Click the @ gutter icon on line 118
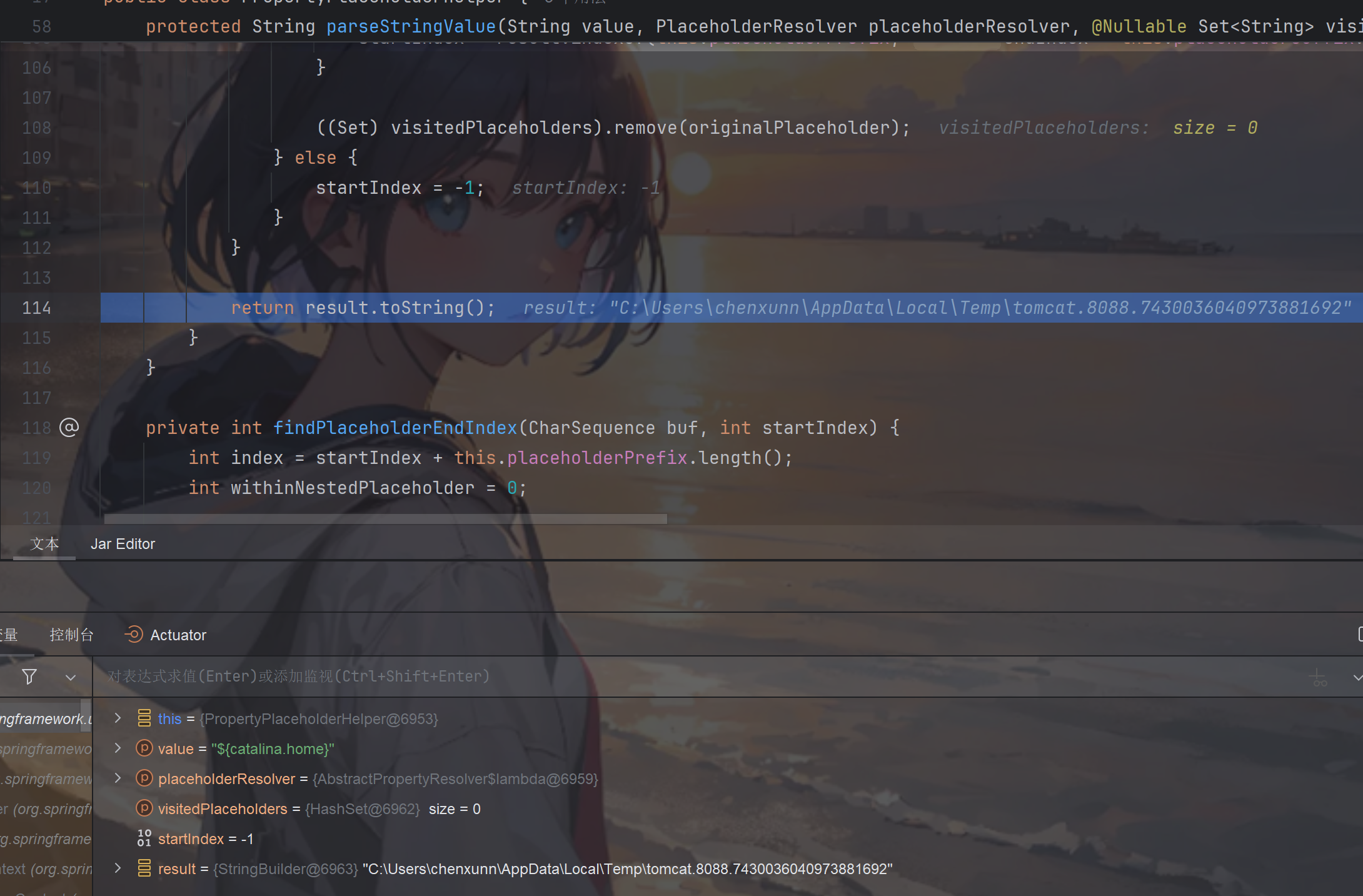The width and height of the screenshot is (1363, 896). coord(69,428)
